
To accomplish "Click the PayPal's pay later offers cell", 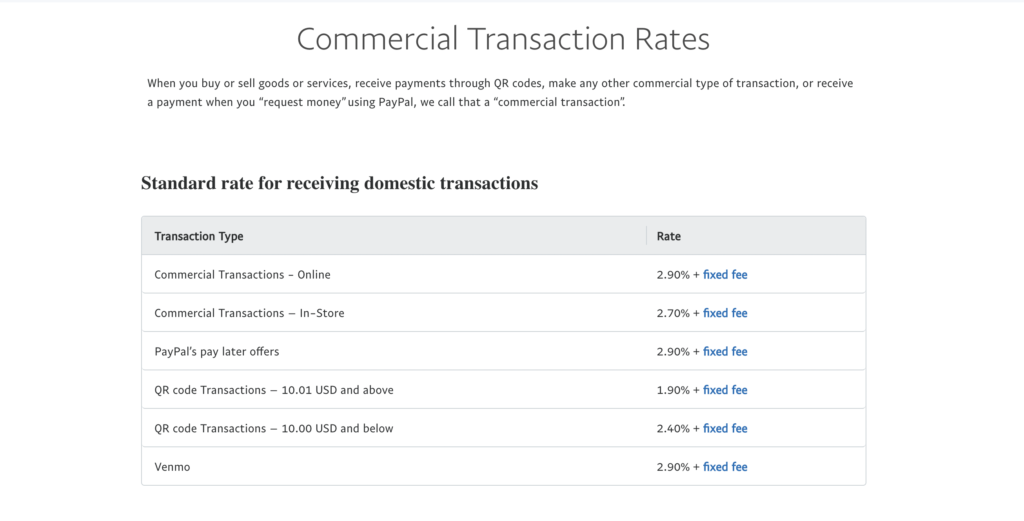I will tap(216, 351).
